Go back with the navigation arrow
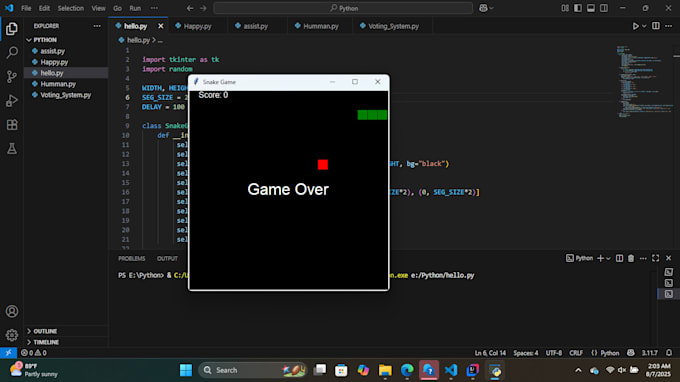The width and height of the screenshot is (680, 382). click(190, 8)
